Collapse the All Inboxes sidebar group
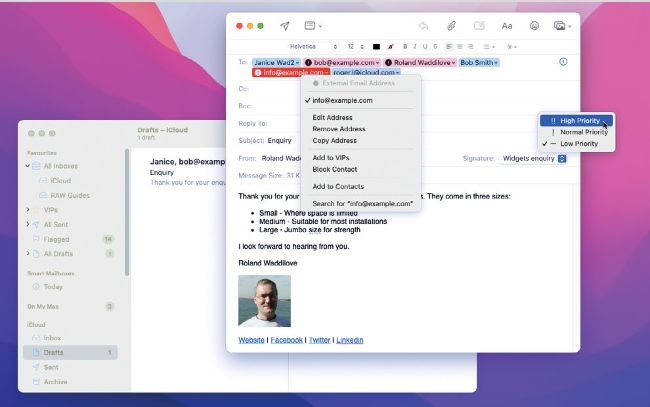650x407 pixels. 27,166
